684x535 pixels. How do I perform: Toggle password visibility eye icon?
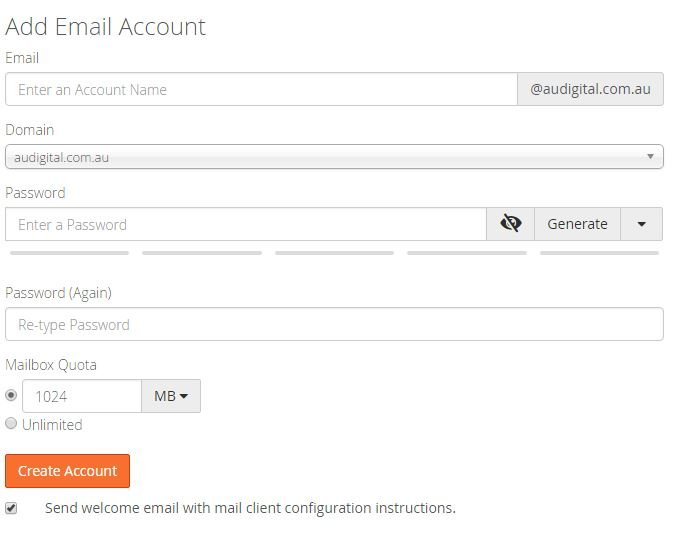point(510,224)
